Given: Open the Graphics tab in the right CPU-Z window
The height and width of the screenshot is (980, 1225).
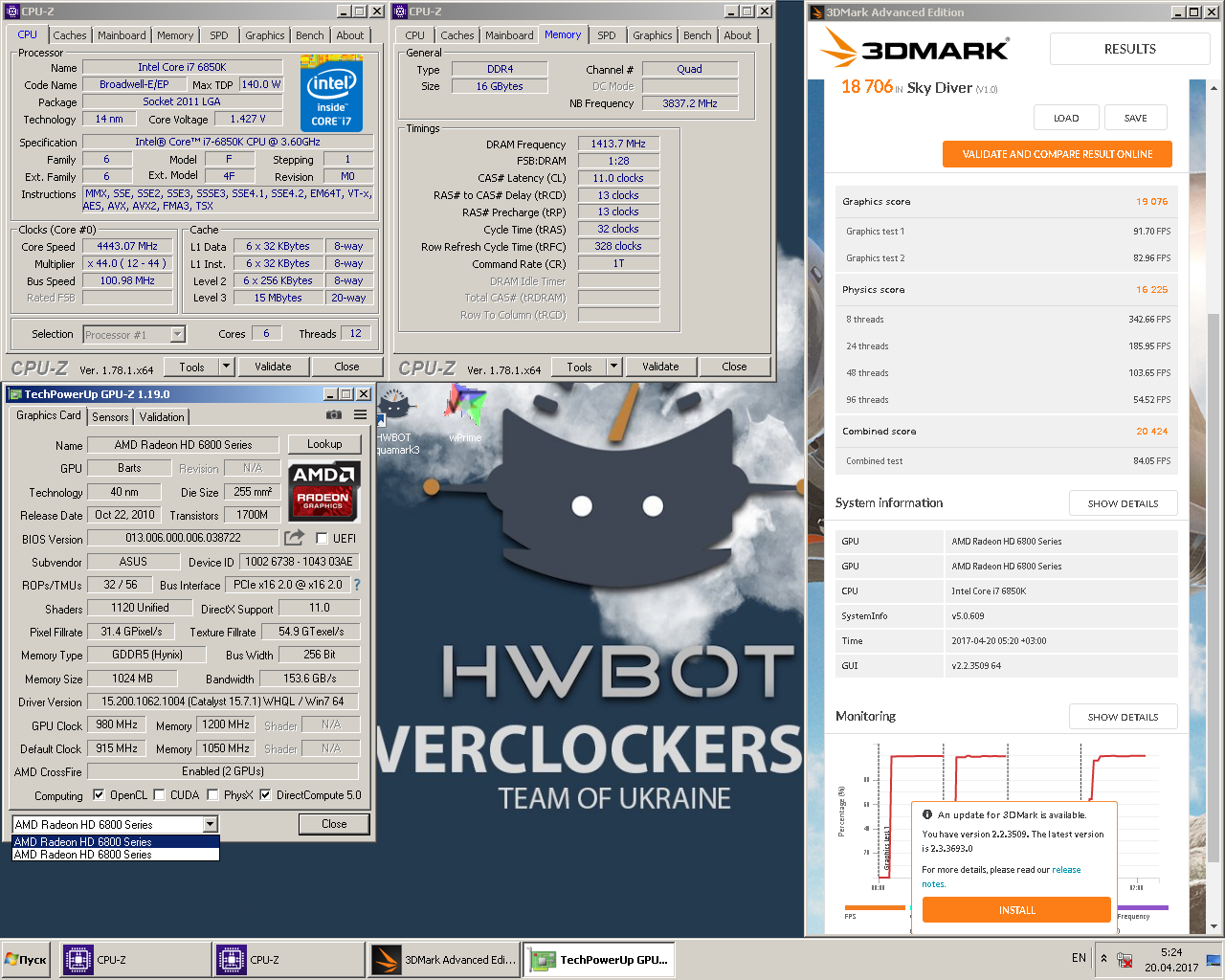Looking at the screenshot, I should click(653, 35).
